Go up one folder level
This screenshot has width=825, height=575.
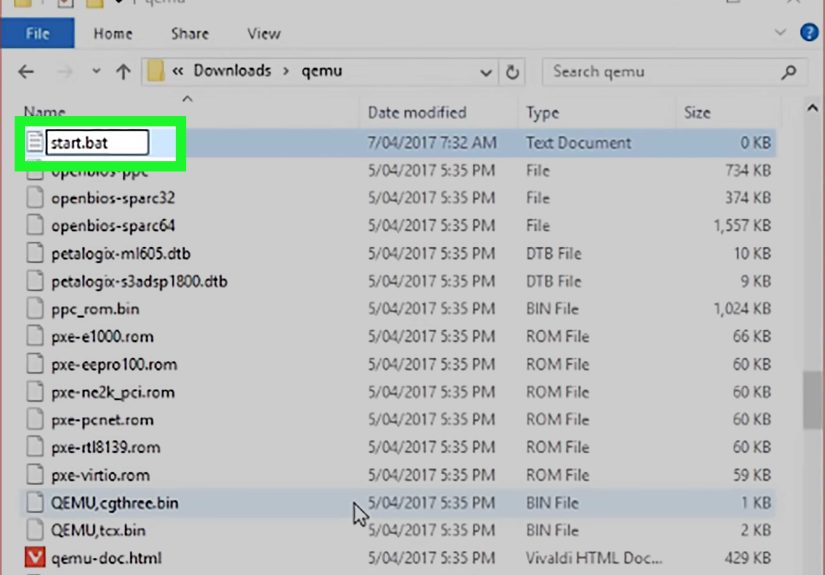(x=123, y=72)
